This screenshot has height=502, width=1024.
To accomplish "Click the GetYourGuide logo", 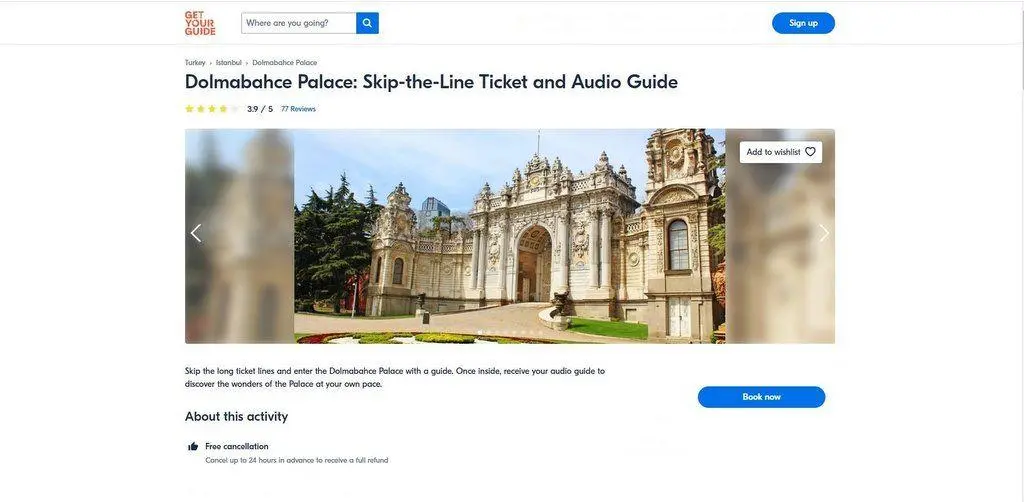I will pyautogui.click(x=200, y=23).
